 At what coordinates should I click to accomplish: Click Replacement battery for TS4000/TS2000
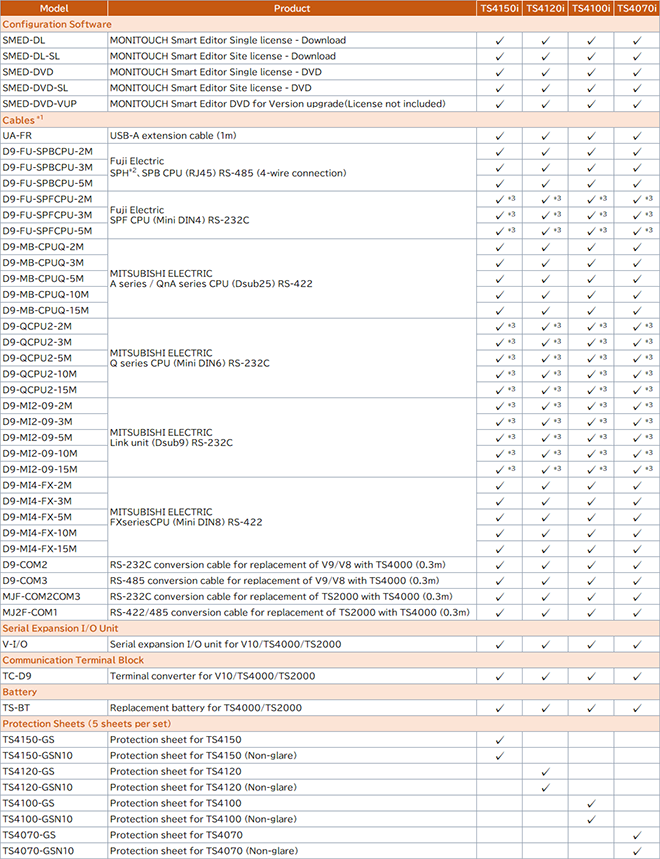point(206,708)
